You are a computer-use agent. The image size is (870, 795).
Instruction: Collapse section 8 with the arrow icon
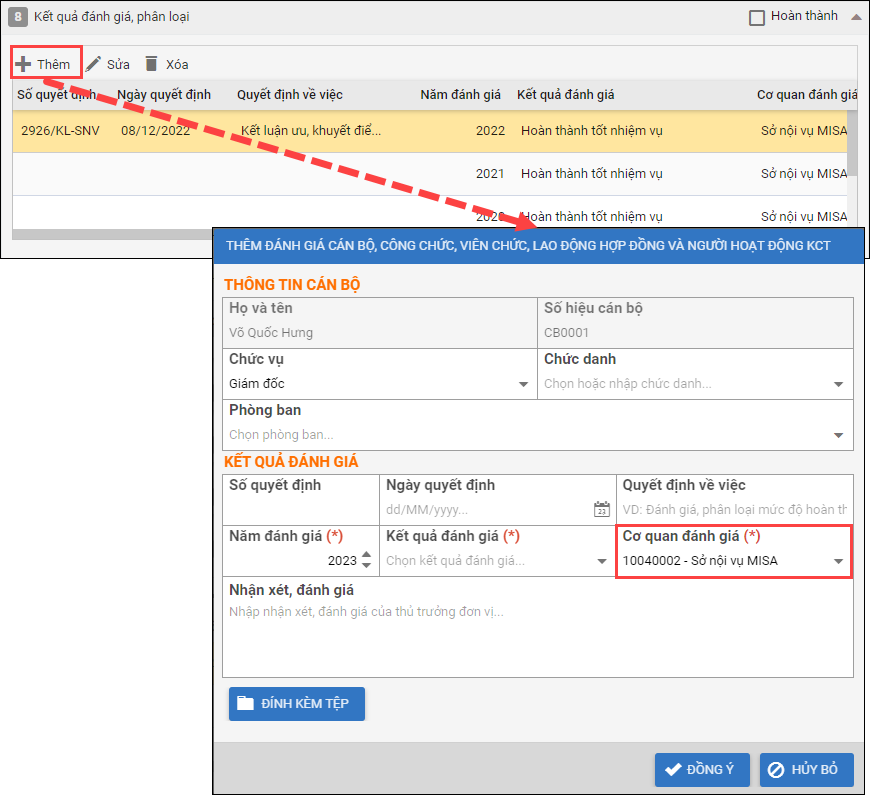click(855, 17)
